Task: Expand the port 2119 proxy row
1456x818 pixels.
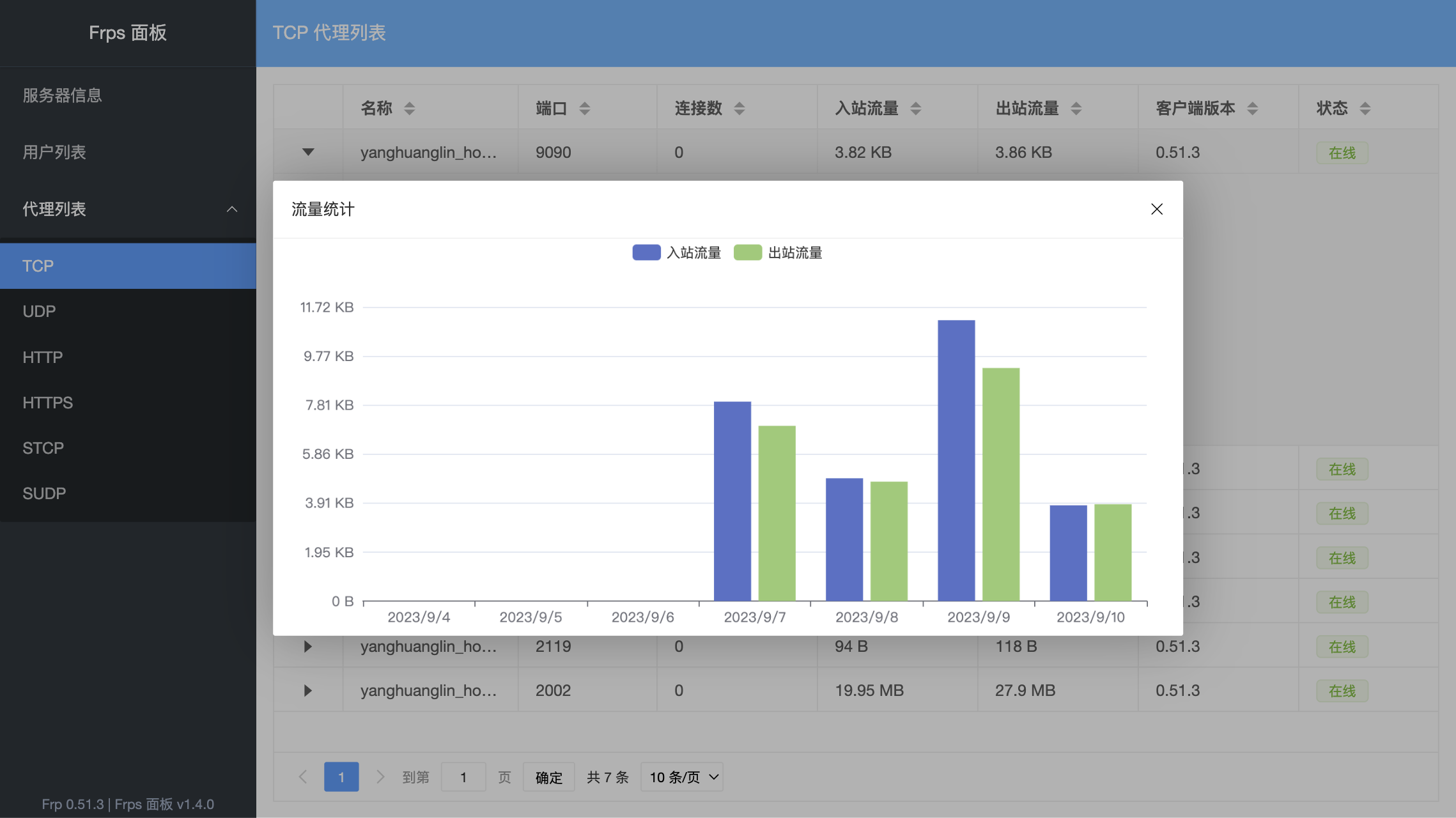Action: [x=308, y=647]
